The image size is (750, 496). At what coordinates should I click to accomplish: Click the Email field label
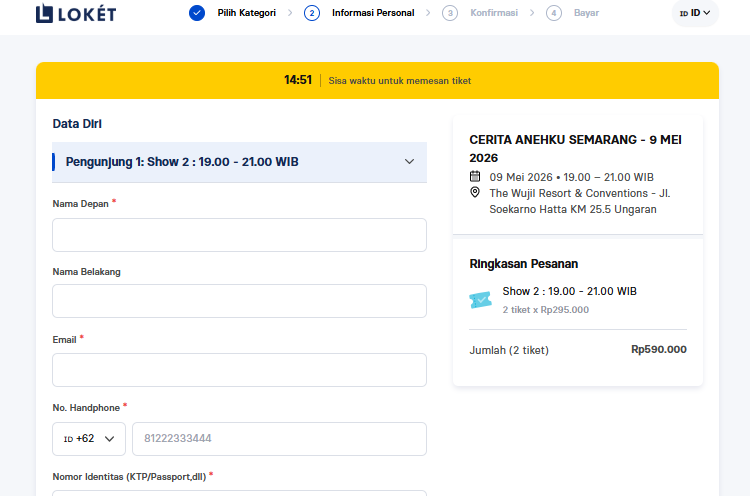pos(65,340)
